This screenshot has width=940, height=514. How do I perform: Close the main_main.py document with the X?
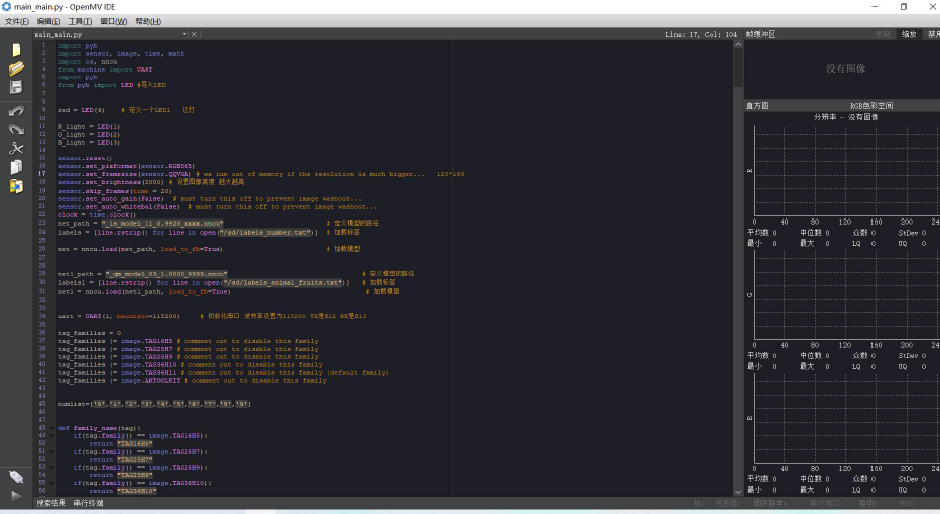click(194, 34)
